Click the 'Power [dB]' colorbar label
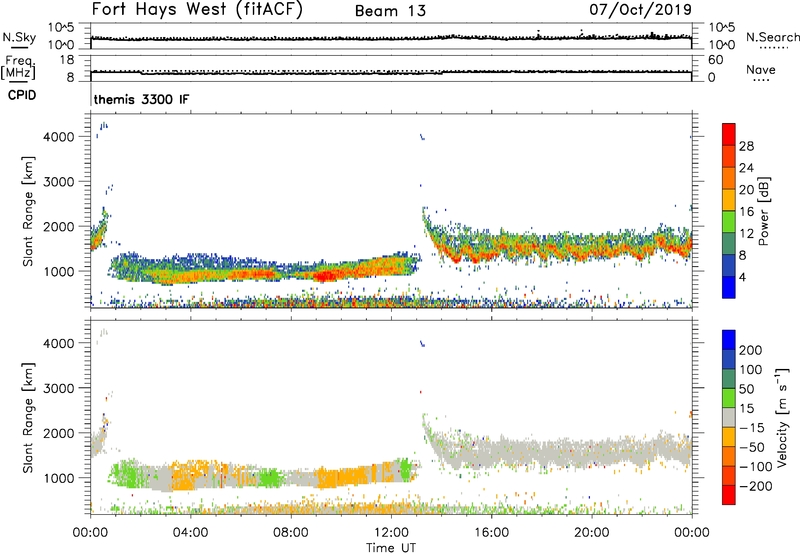 (x=764, y=211)
